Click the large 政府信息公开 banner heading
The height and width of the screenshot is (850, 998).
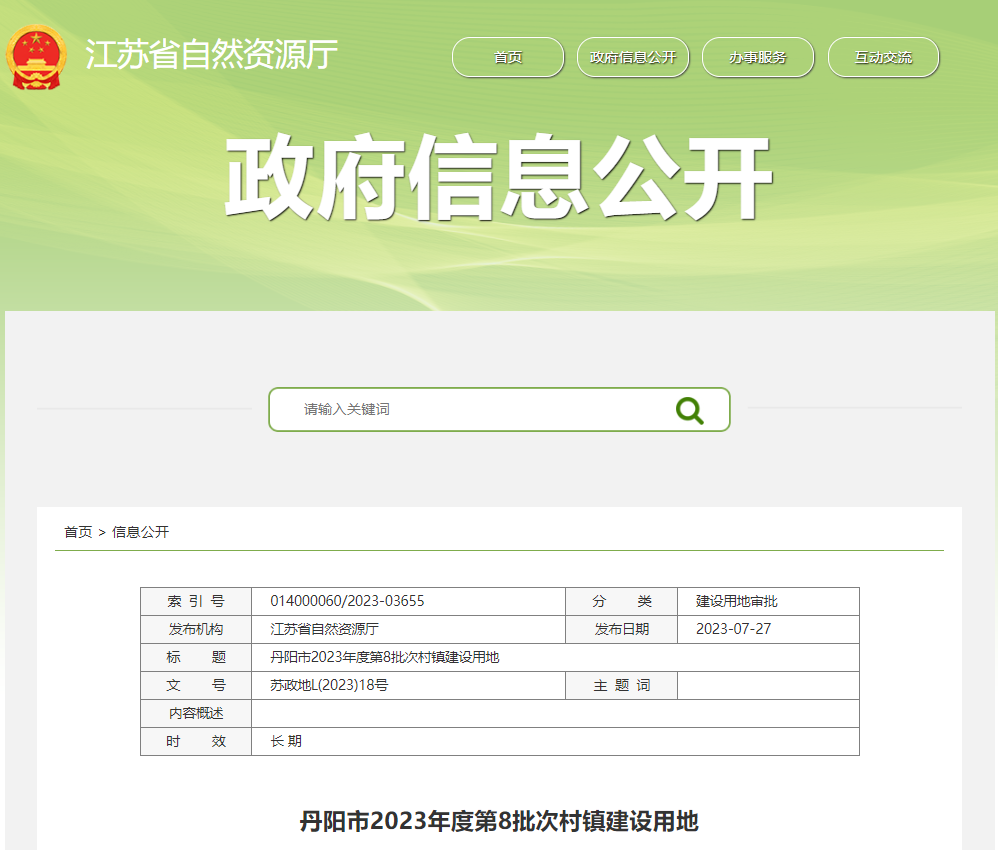[499, 177]
